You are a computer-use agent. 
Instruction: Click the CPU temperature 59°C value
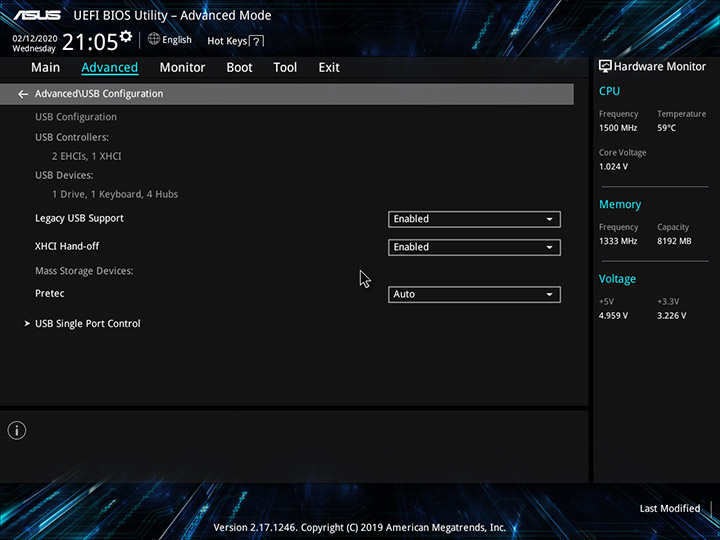tap(666, 128)
